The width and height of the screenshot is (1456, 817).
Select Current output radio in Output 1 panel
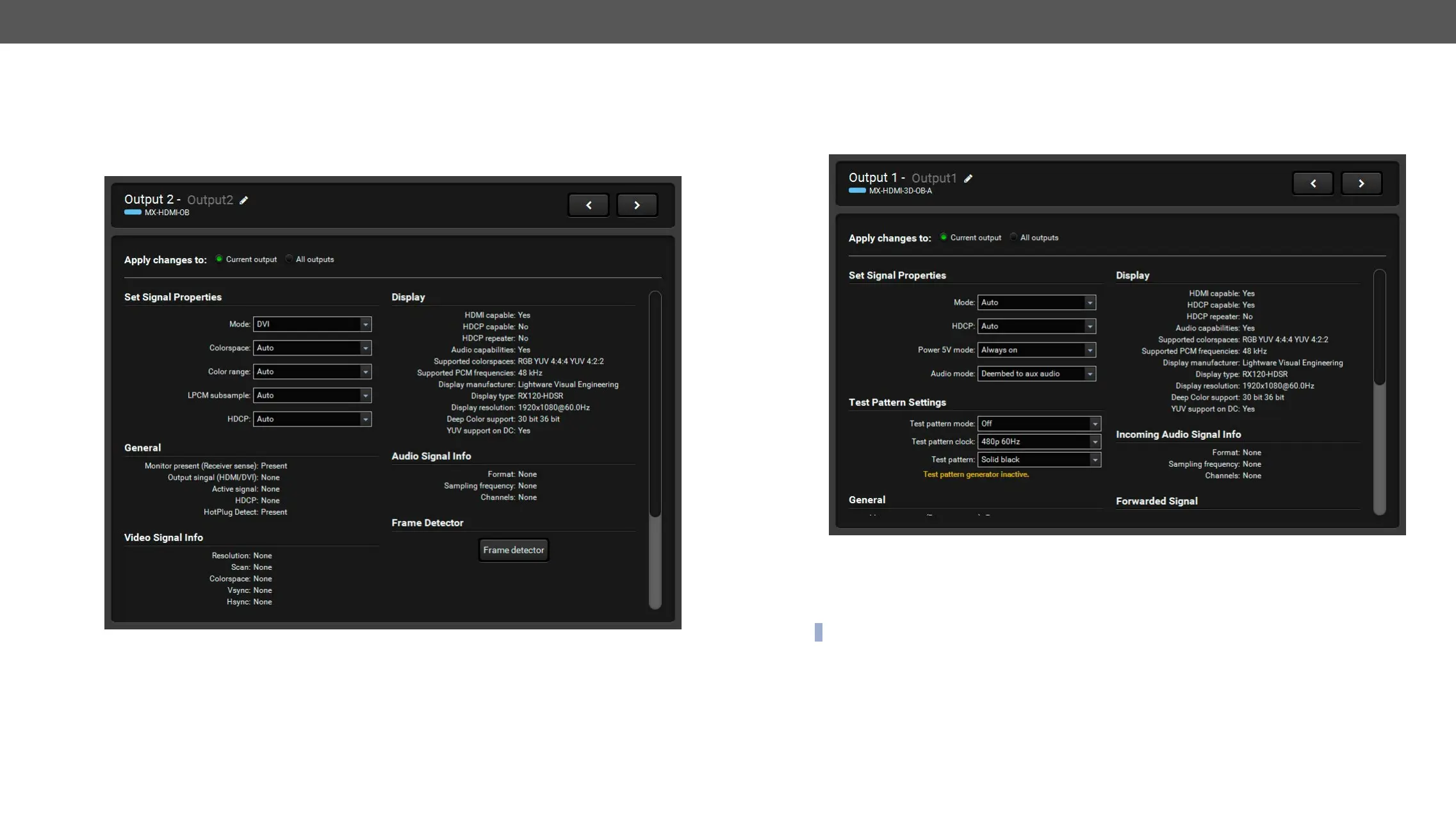coord(944,238)
